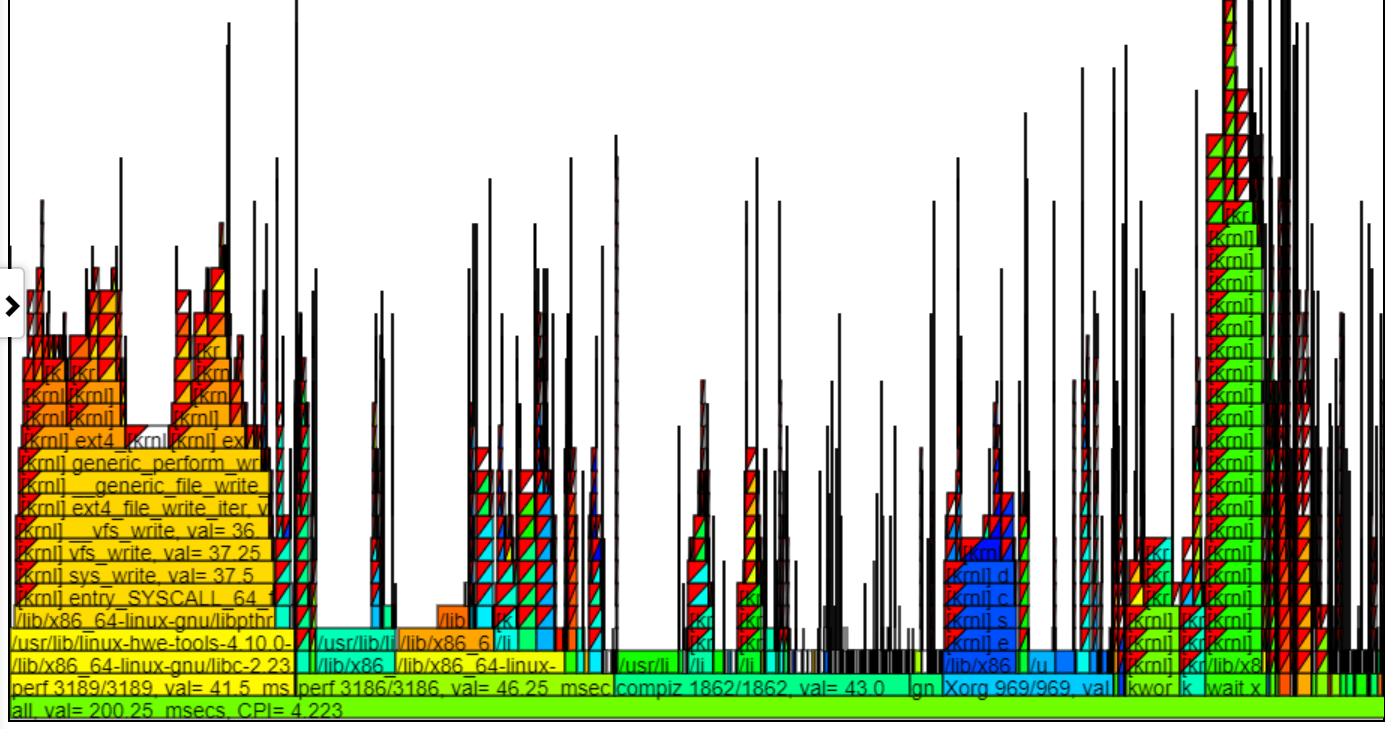Select the '[krnl] e' frame in the Xorg stack

point(979,641)
